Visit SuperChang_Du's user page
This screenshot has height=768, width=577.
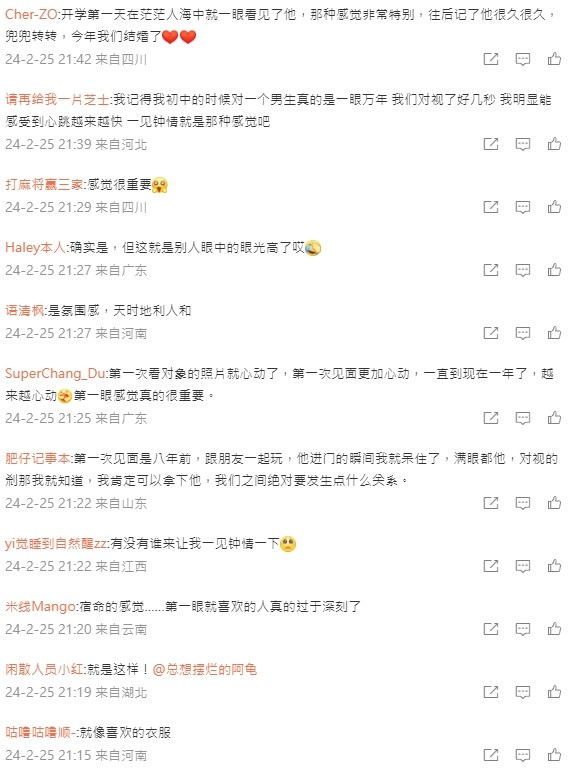[55, 374]
